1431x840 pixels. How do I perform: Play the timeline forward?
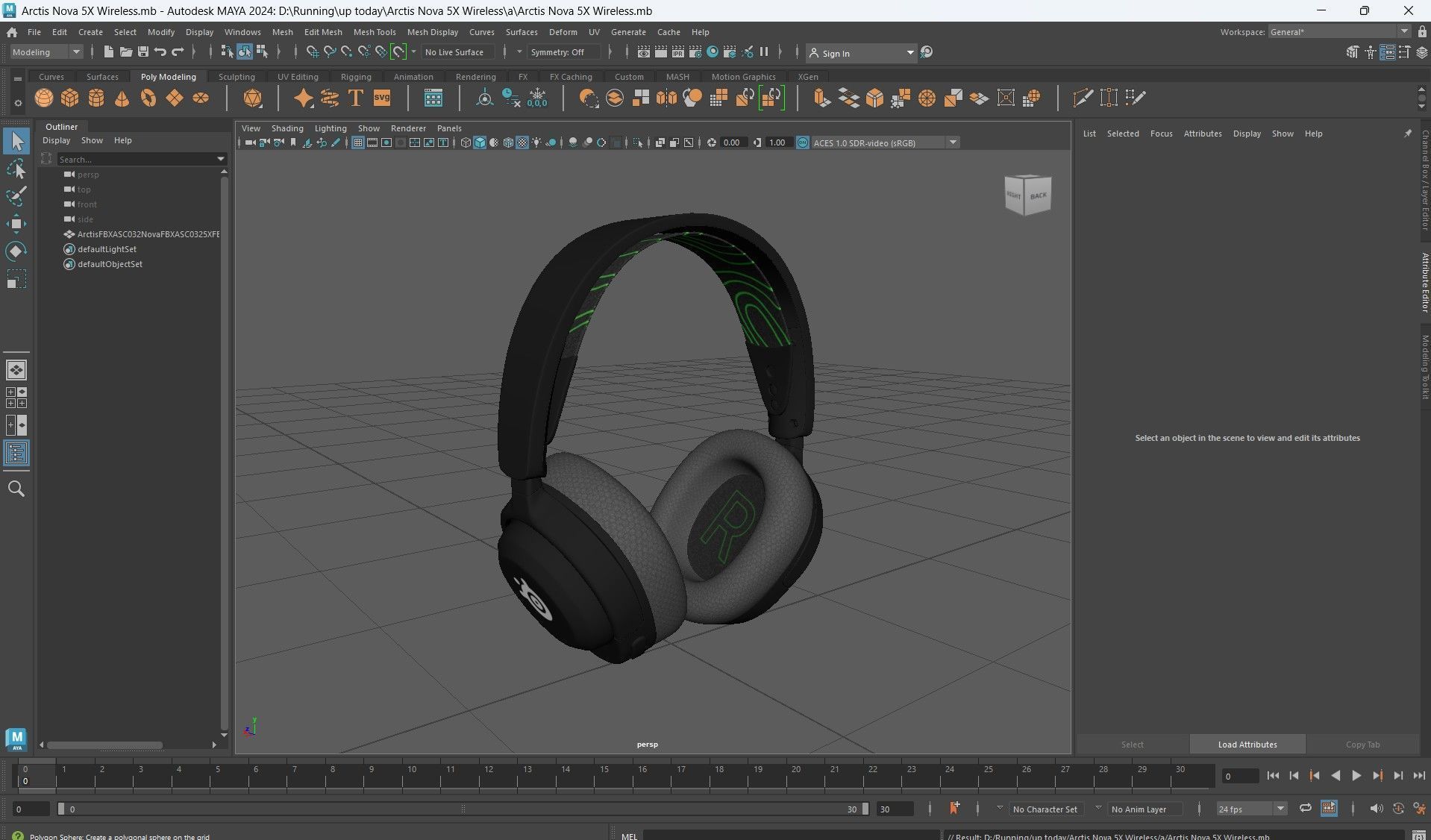click(1356, 776)
